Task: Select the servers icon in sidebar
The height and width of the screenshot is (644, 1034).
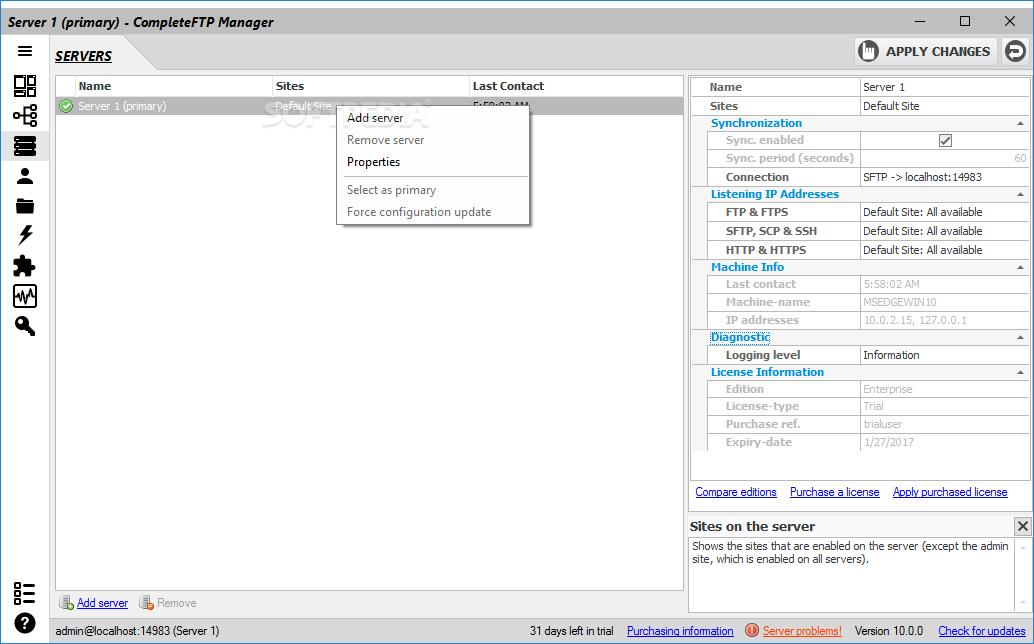Action: click(25, 146)
